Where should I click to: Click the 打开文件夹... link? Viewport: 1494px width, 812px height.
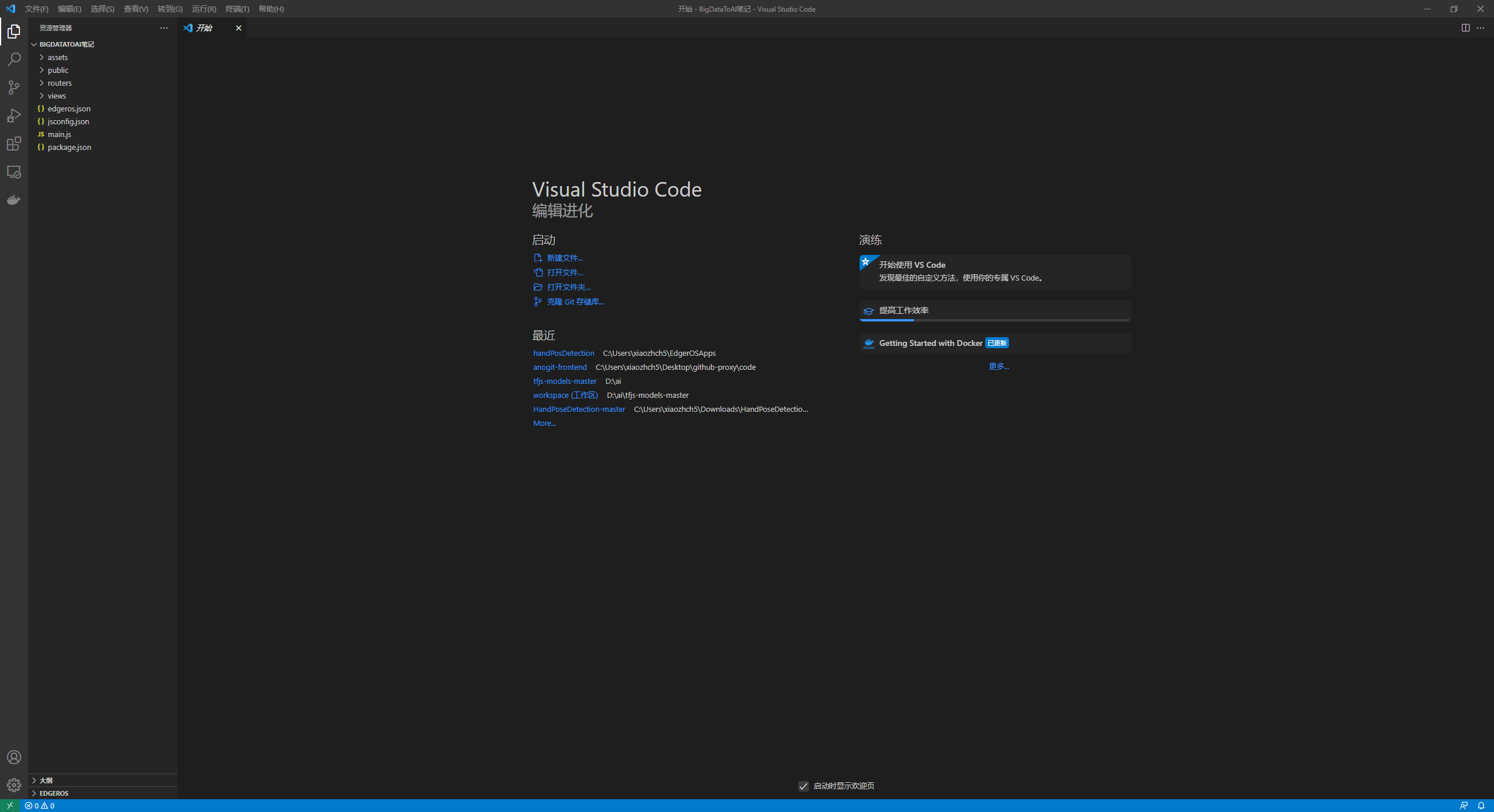point(568,287)
